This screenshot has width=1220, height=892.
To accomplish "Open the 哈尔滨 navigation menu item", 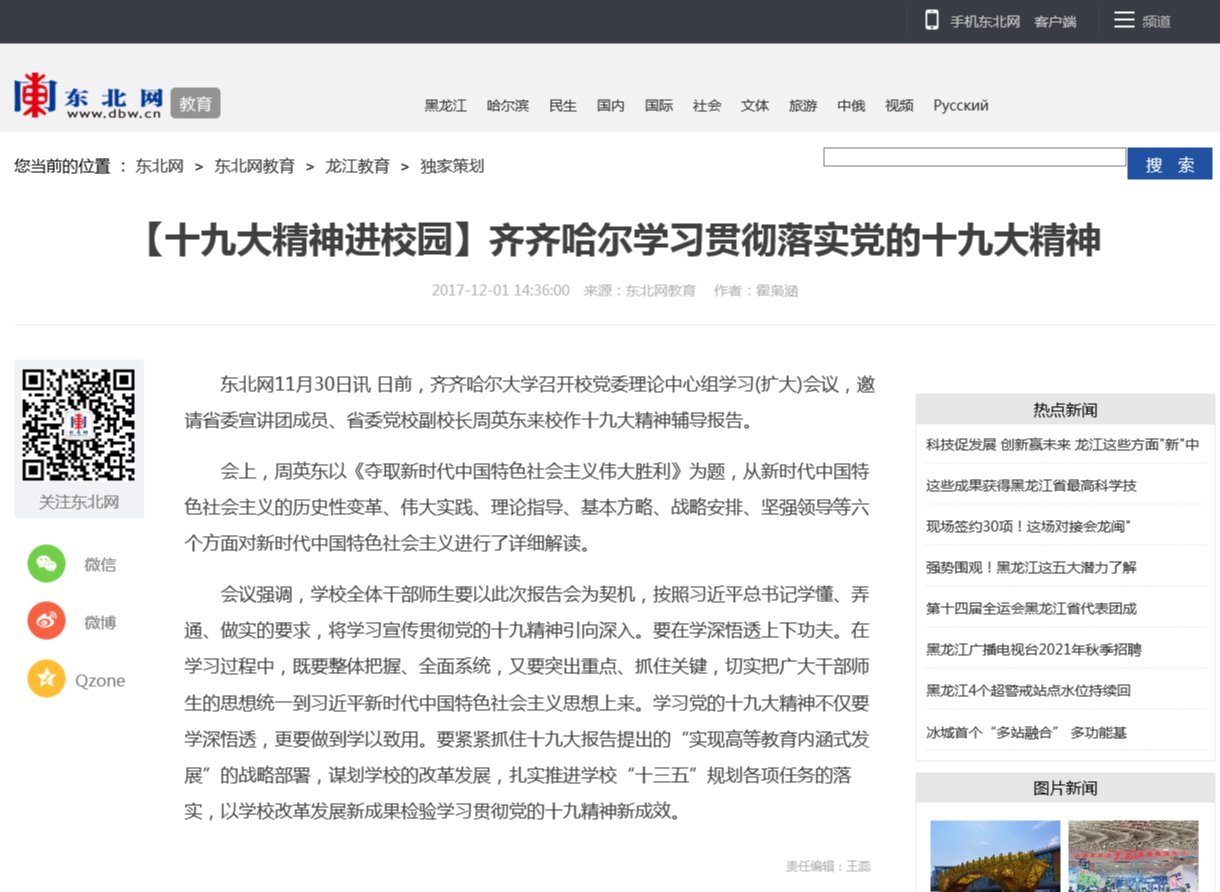I will tap(507, 105).
